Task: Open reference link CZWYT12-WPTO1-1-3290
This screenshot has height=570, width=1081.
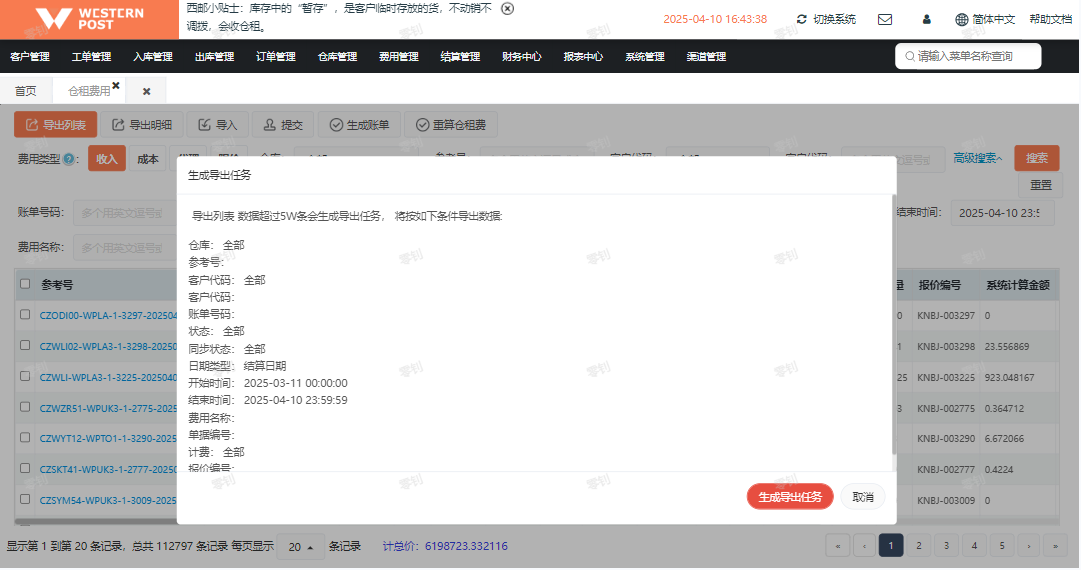Action: coord(108,438)
